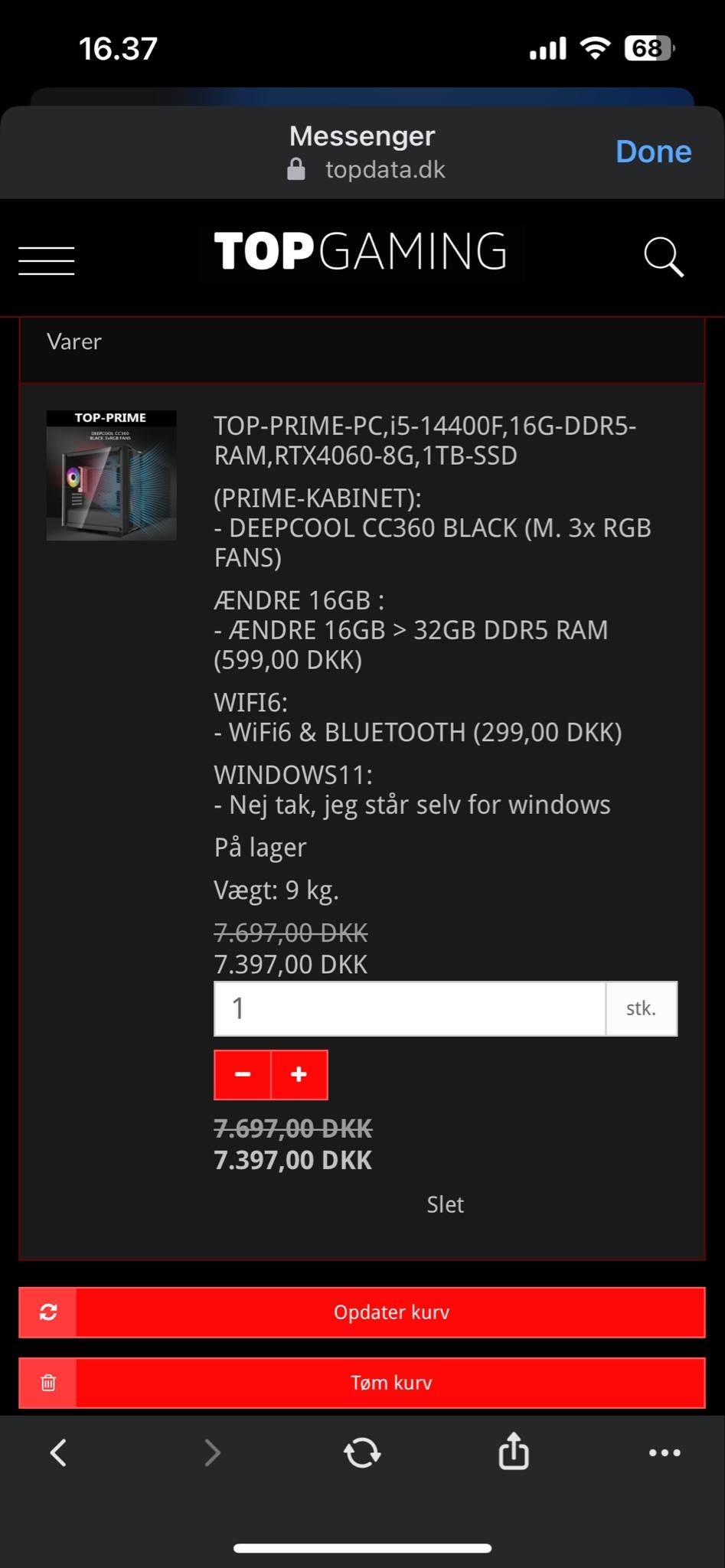Tap the TOPGAMING logo
Screen dimensions: 725x1568
361,251
